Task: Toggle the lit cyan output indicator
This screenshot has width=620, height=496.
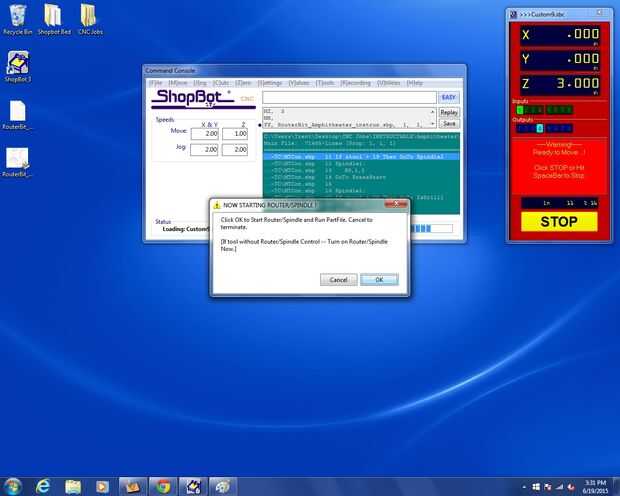Action: tap(539, 128)
